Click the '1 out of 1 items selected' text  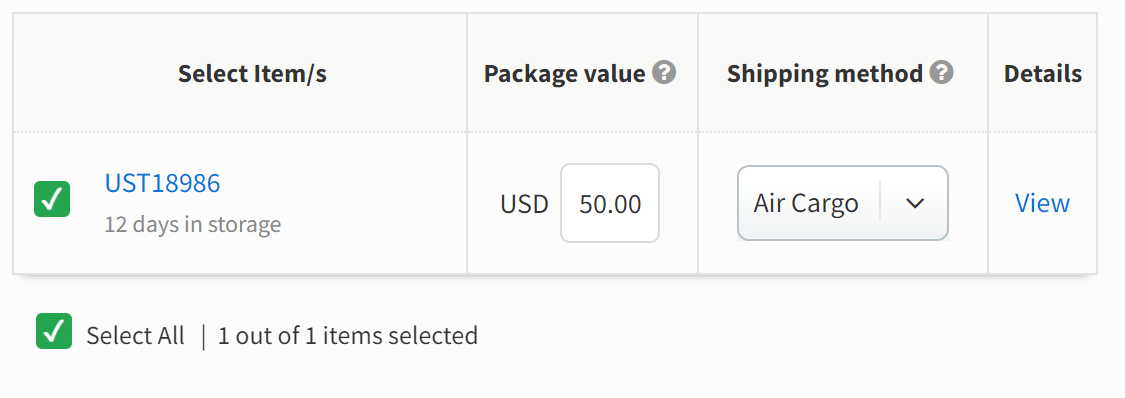[x=348, y=336]
